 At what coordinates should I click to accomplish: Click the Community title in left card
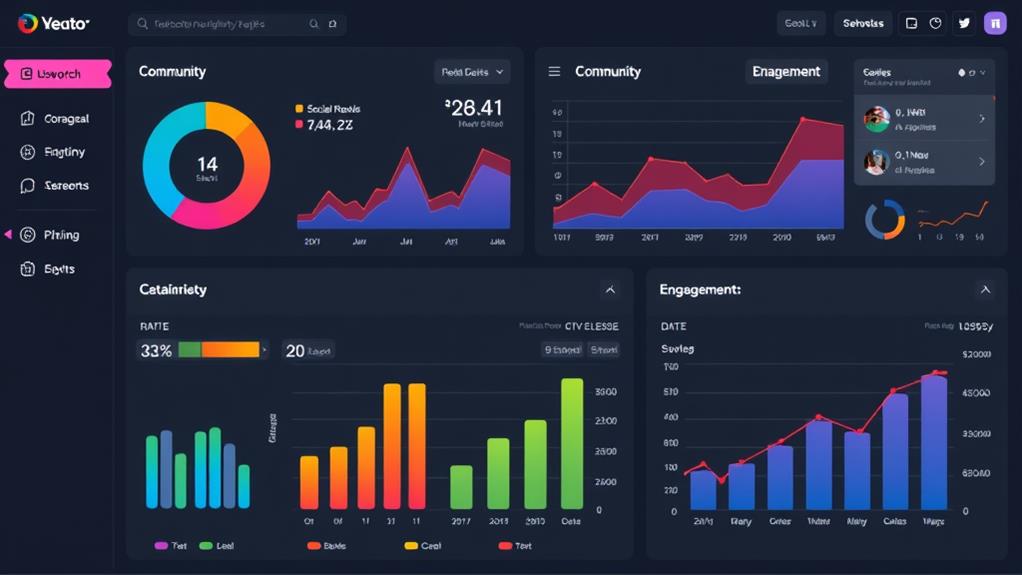172,72
